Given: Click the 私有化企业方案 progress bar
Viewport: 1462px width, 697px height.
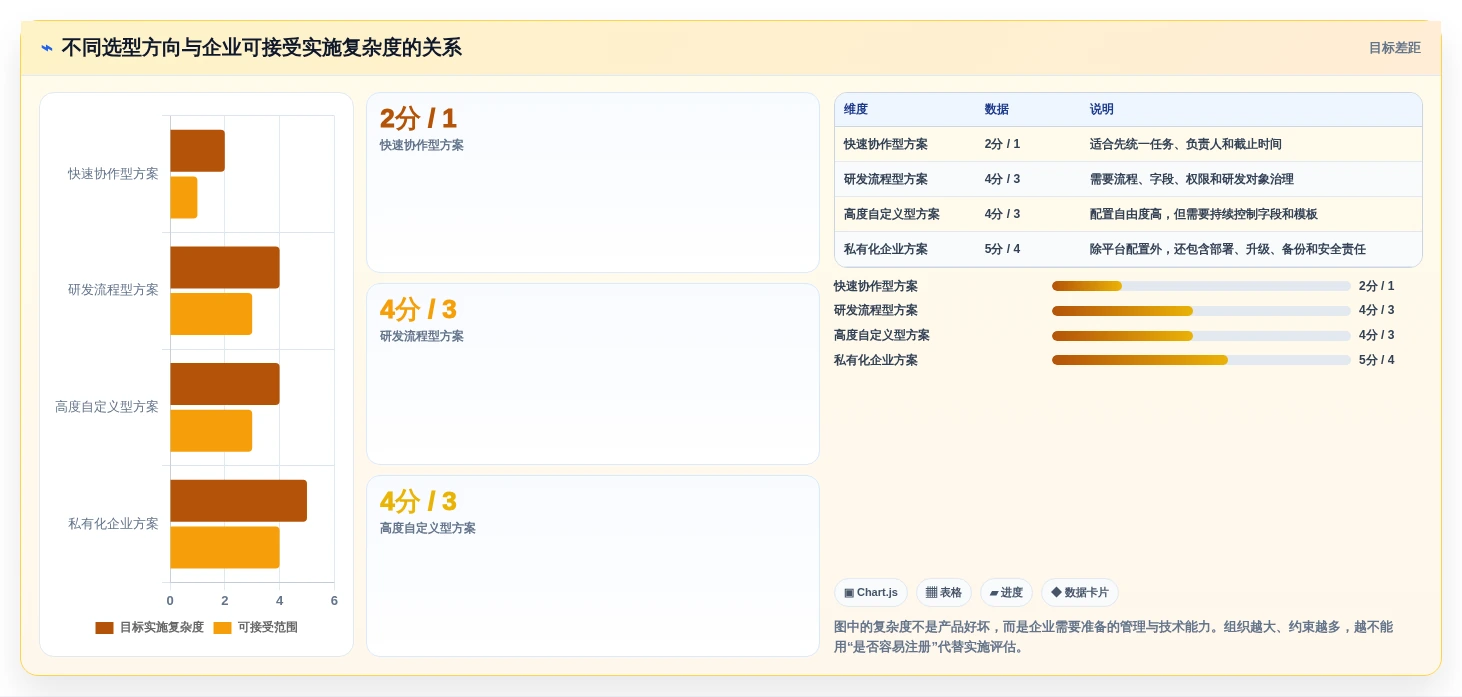Looking at the screenshot, I should [1201, 360].
